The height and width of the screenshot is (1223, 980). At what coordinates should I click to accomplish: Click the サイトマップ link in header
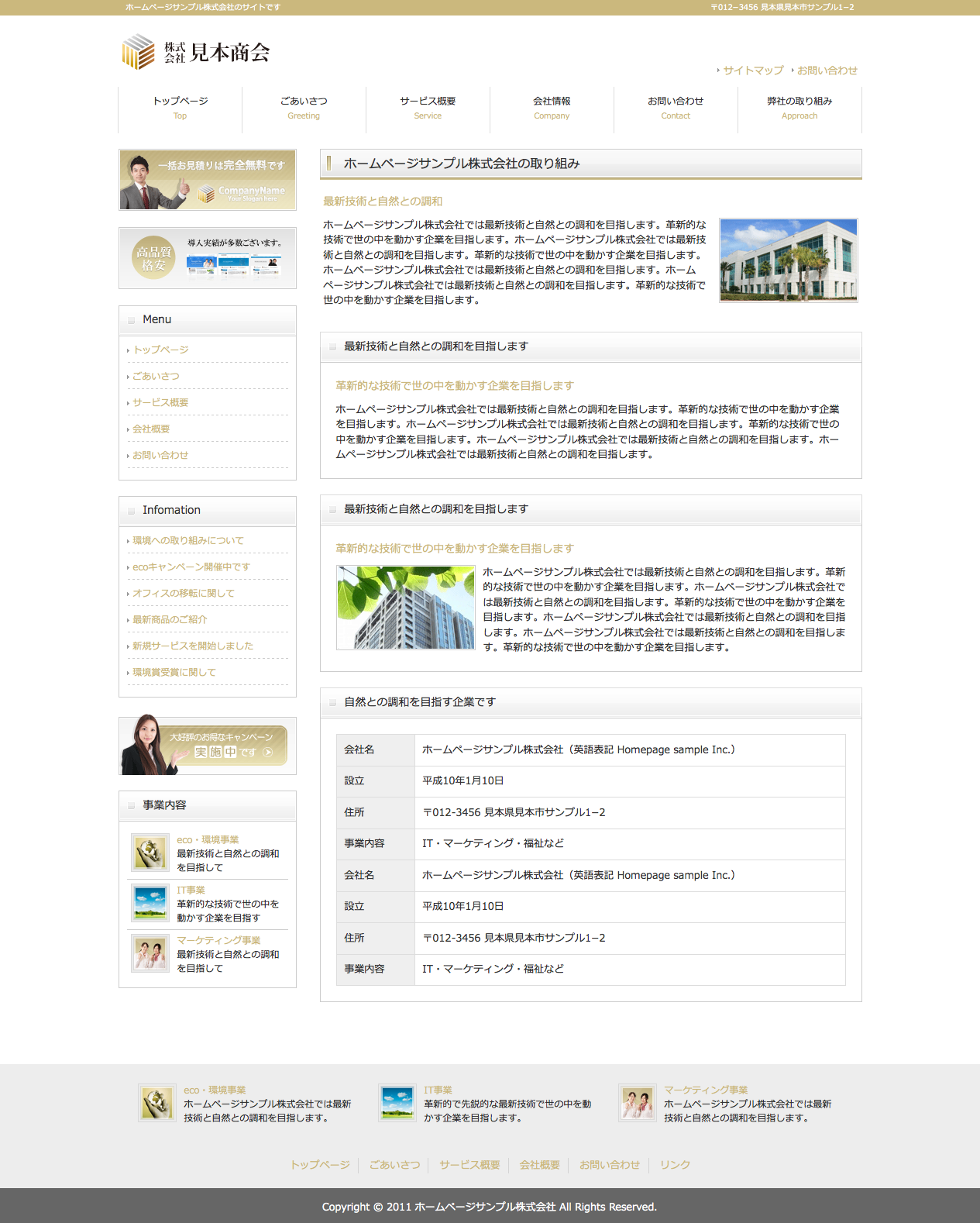753,71
